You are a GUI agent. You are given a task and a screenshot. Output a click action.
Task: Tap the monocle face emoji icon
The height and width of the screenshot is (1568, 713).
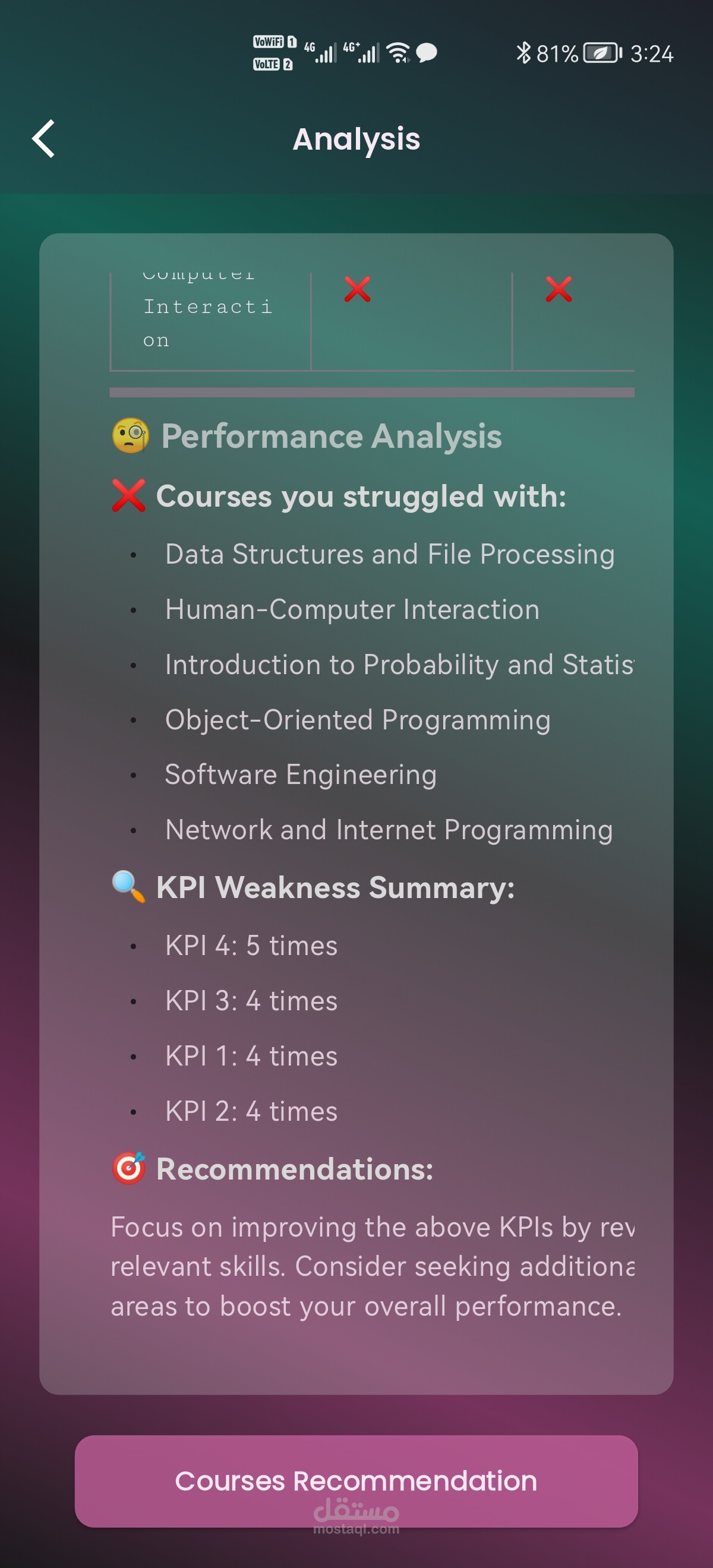130,436
